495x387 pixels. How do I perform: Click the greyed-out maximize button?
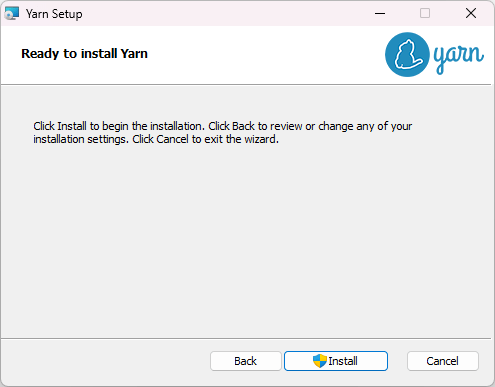pyautogui.click(x=425, y=13)
